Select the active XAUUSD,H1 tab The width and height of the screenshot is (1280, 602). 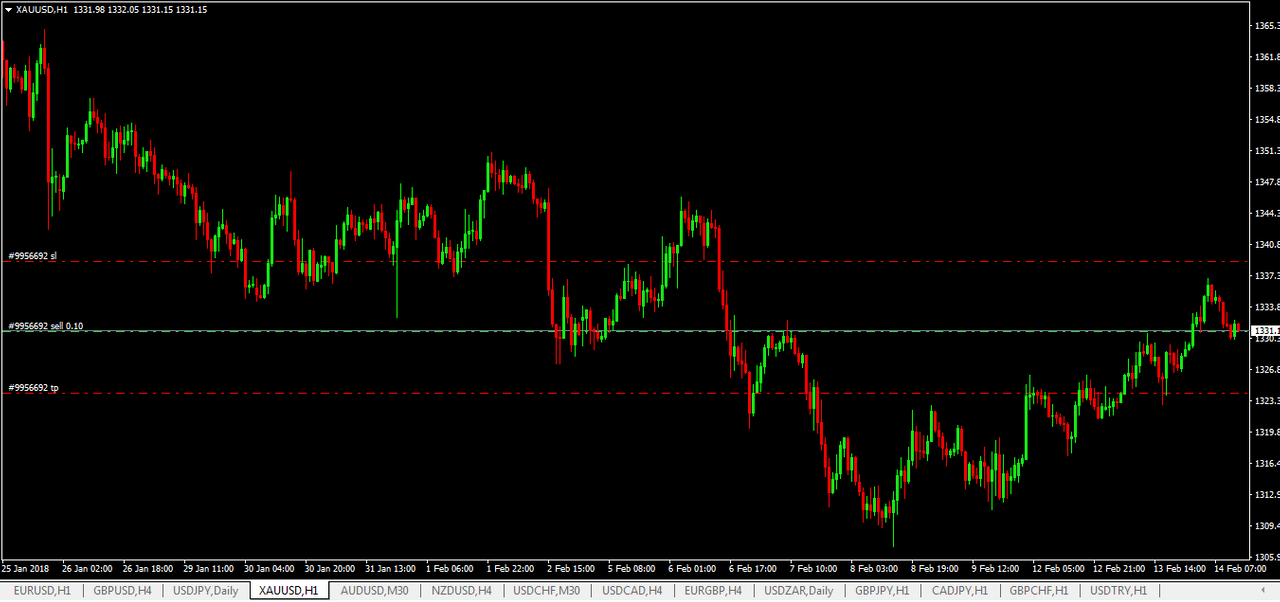tap(289, 591)
